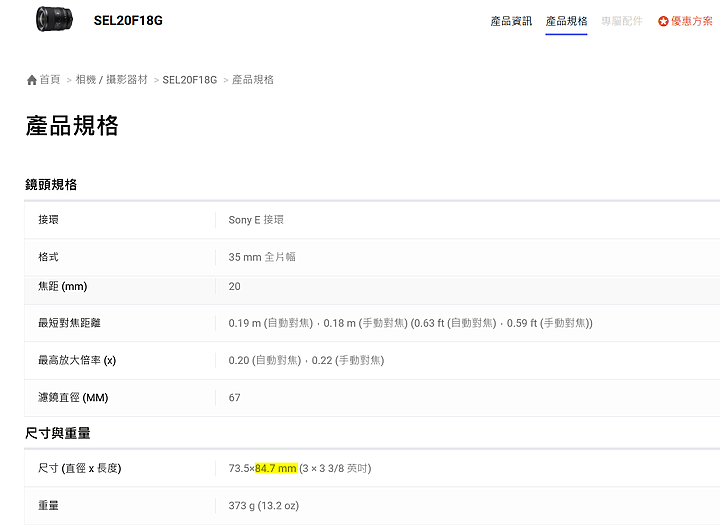Select the 產品規格 tab

tap(566, 21)
